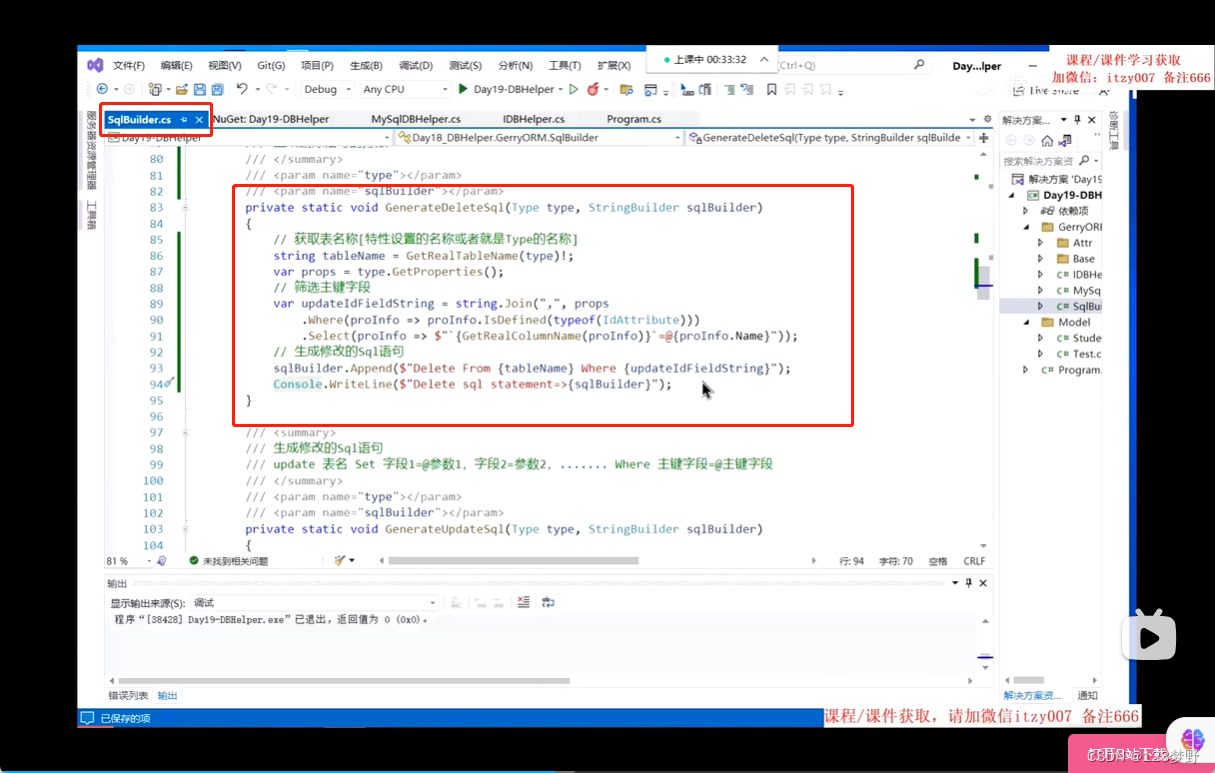Collapse the Model folder node
1215x773 pixels.
click(x=1025, y=322)
